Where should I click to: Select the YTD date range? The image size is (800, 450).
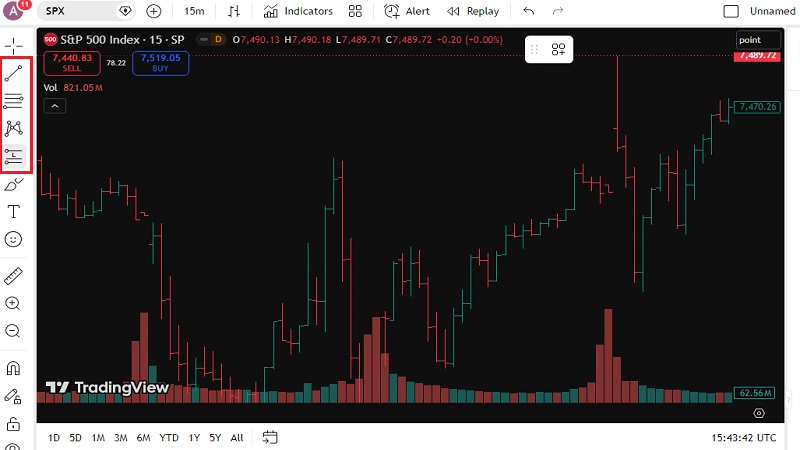(x=169, y=438)
